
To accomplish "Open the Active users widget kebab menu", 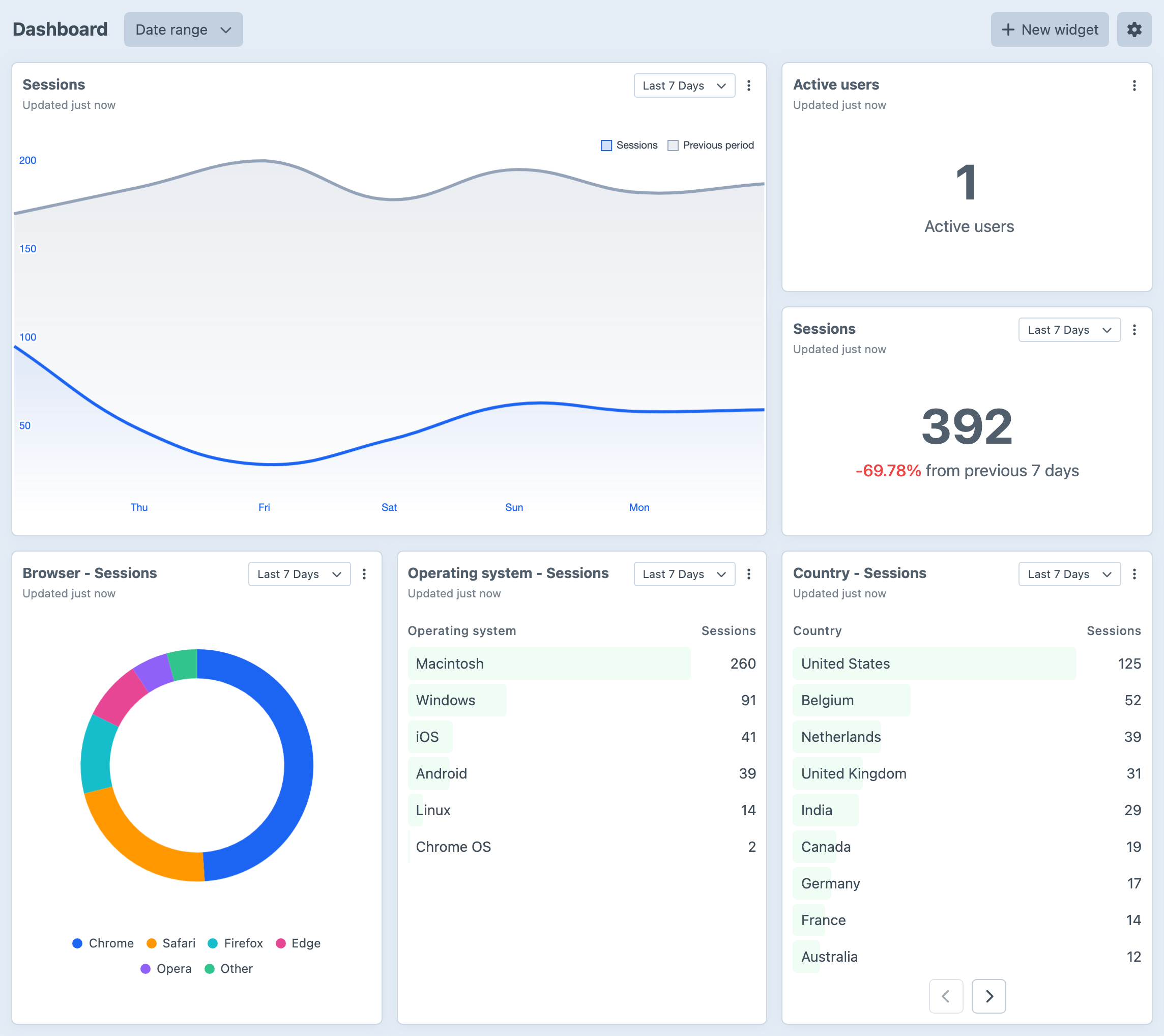I will pyautogui.click(x=1134, y=85).
